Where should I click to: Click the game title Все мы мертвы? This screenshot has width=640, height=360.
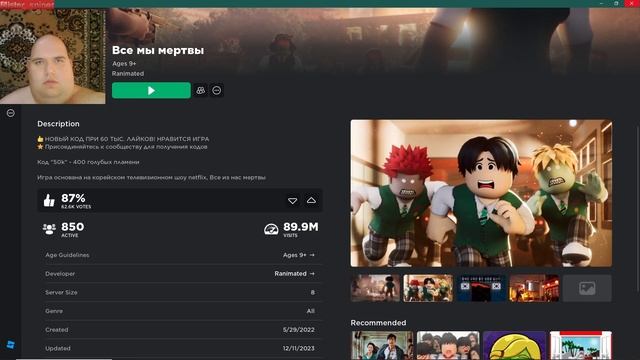pyautogui.click(x=158, y=50)
